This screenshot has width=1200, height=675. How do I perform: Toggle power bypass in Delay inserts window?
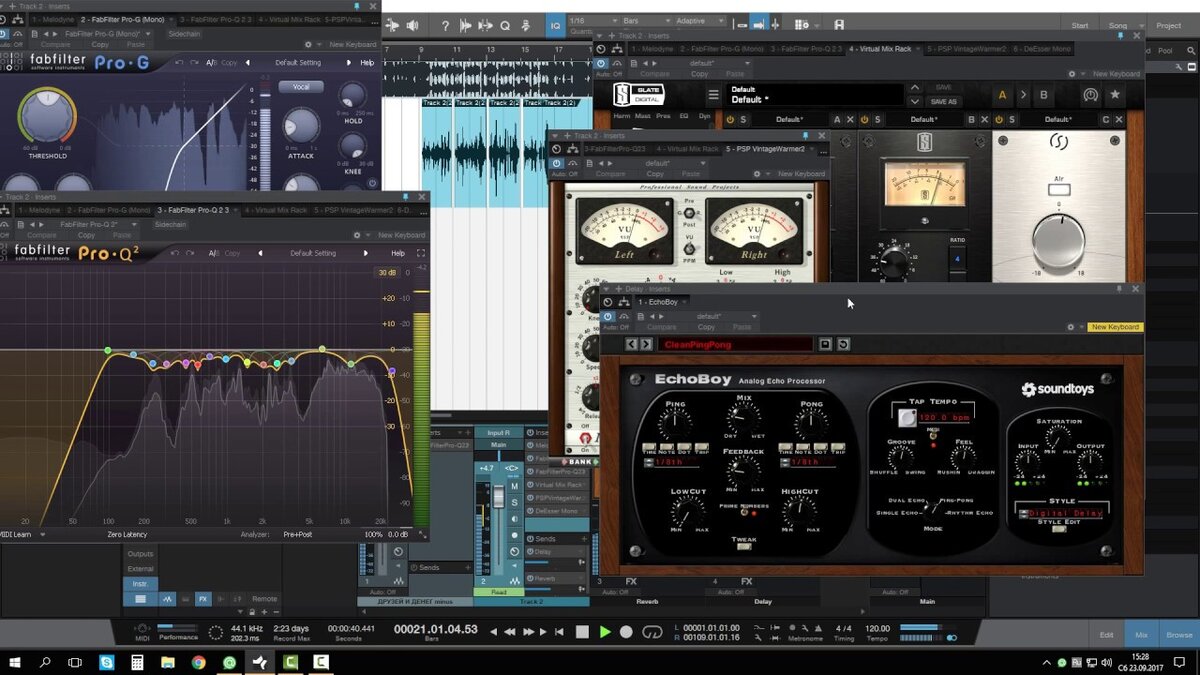coord(607,316)
